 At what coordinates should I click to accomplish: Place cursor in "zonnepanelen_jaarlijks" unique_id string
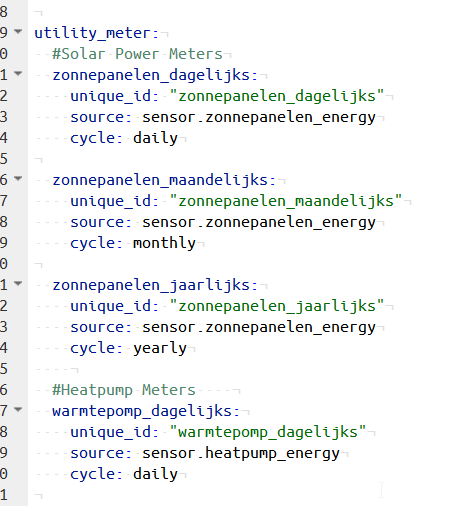coord(277,306)
